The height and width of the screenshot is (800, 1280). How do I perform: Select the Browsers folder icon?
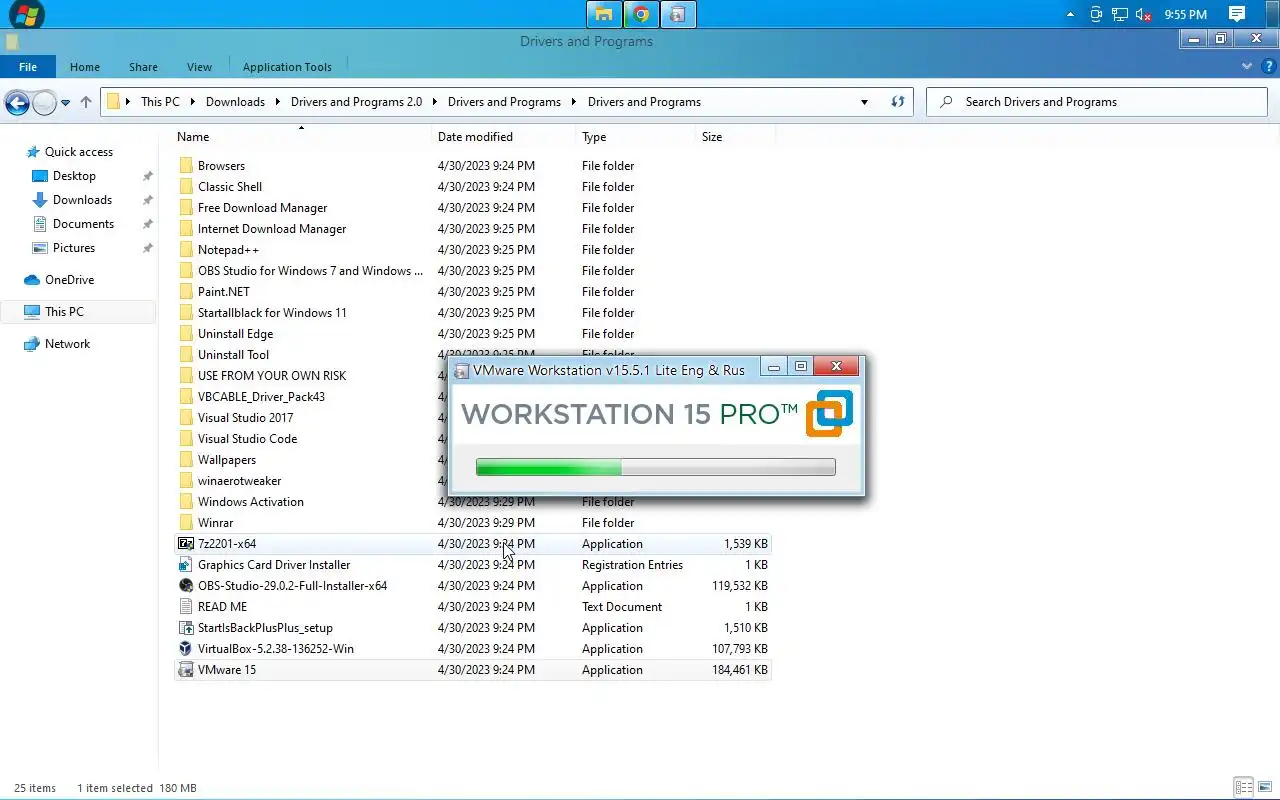186,166
